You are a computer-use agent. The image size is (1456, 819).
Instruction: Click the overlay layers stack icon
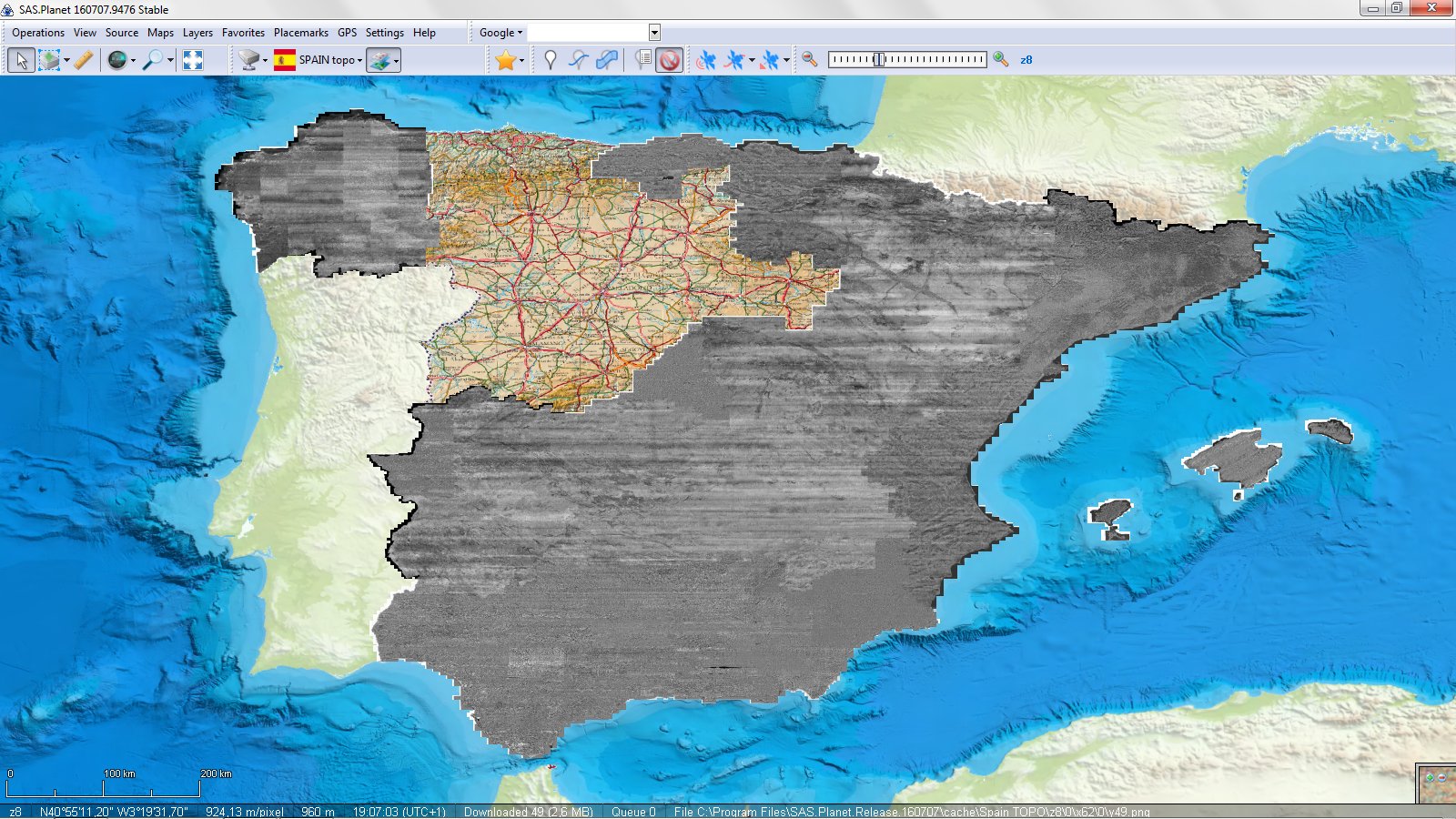[x=380, y=60]
